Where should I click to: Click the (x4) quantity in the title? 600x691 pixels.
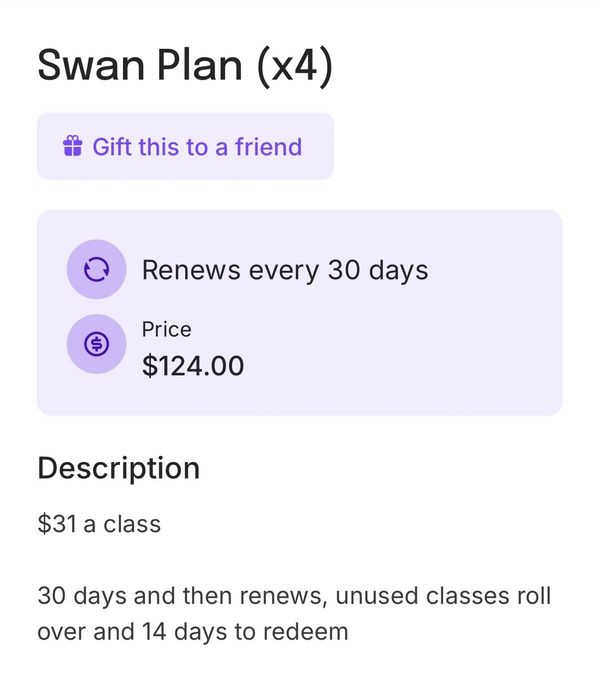click(x=293, y=66)
